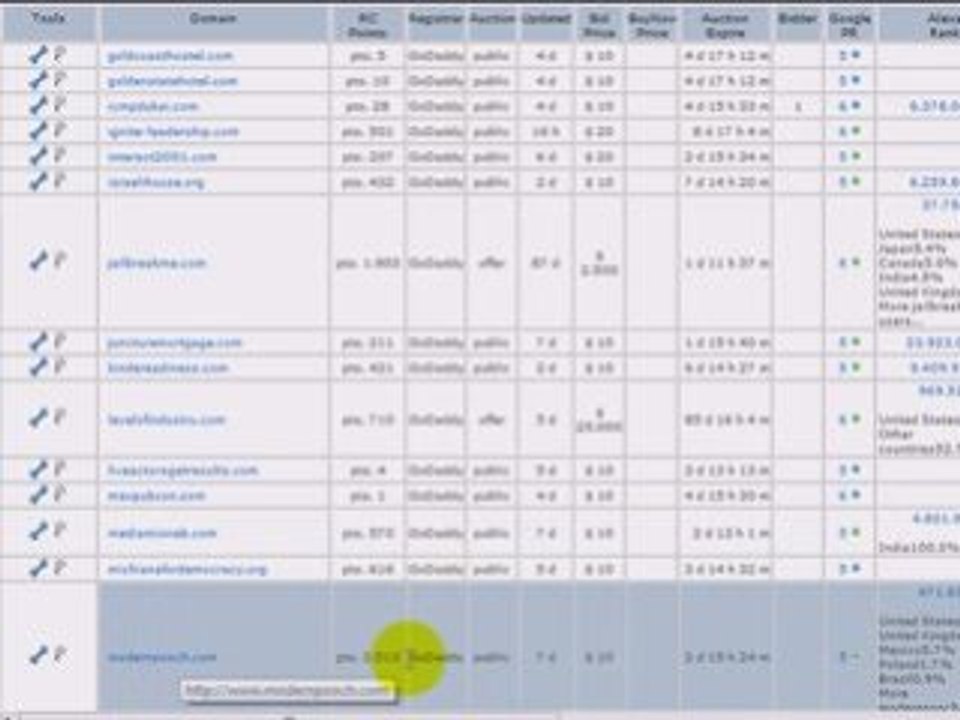Click wrench icon in pts. 432 row
Viewport: 960px width, 720px height.
[37, 181]
